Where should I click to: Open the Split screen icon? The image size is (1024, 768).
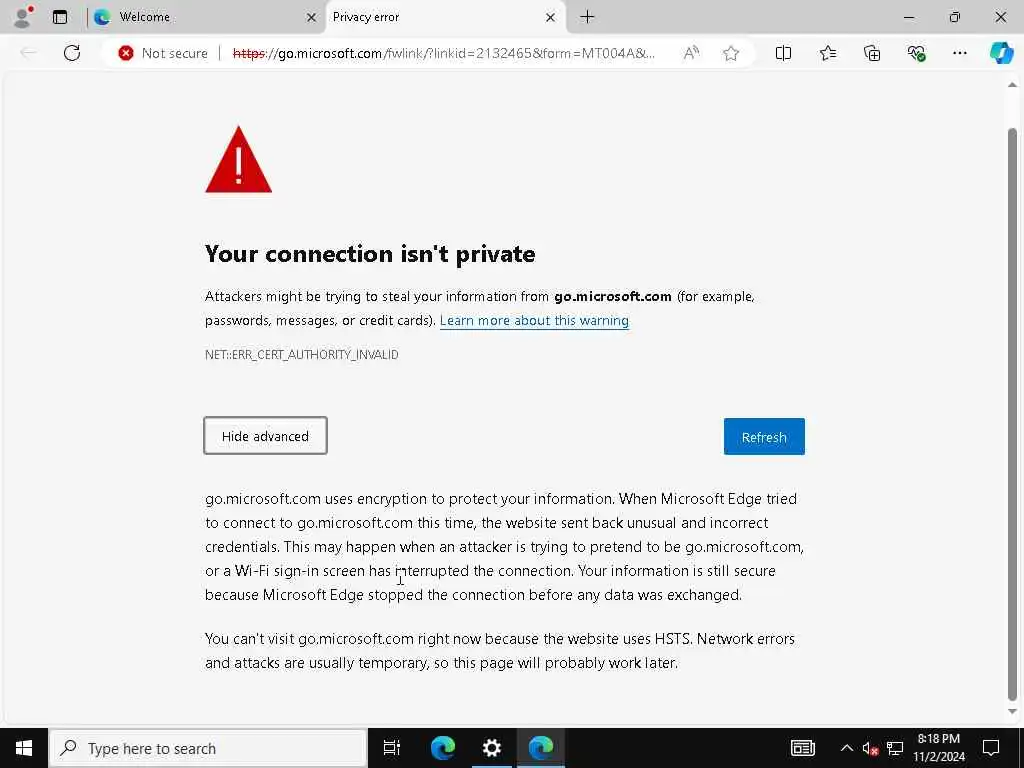point(784,53)
